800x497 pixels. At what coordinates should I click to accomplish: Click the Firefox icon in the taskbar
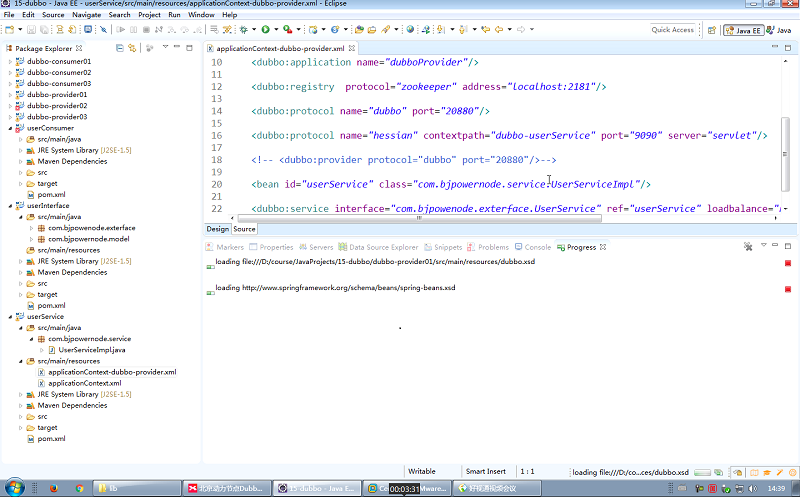click(x=53, y=487)
